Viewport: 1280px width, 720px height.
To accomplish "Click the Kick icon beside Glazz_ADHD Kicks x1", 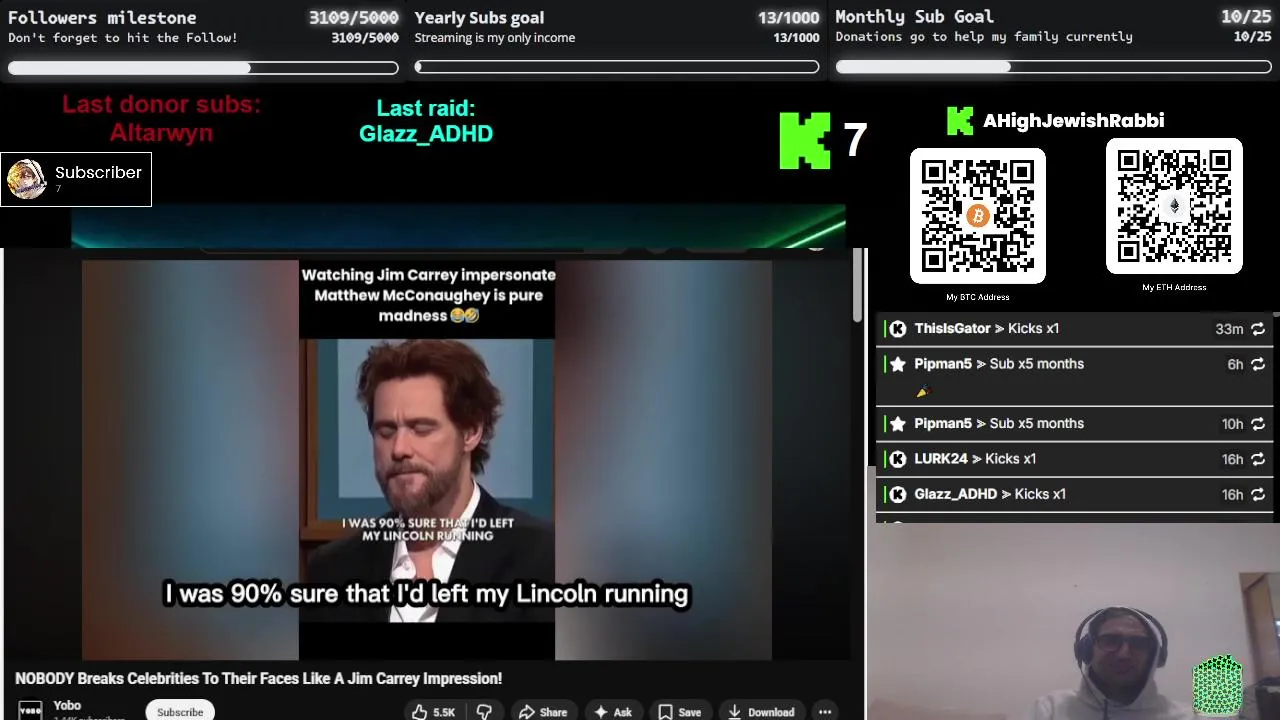I will click(898, 494).
